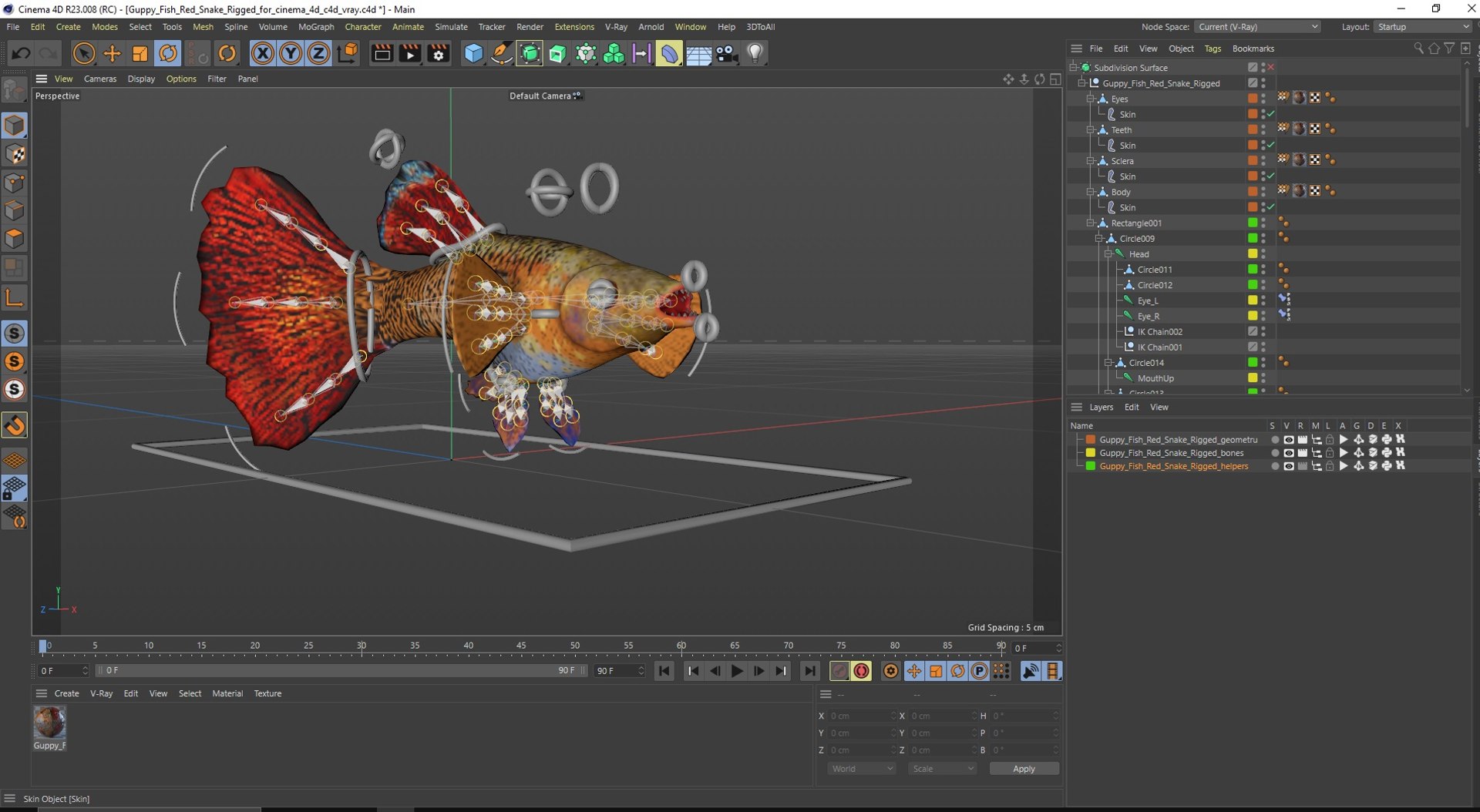Click the Undo arrow icon
The height and width of the screenshot is (812, 1480).
point(21,53)
